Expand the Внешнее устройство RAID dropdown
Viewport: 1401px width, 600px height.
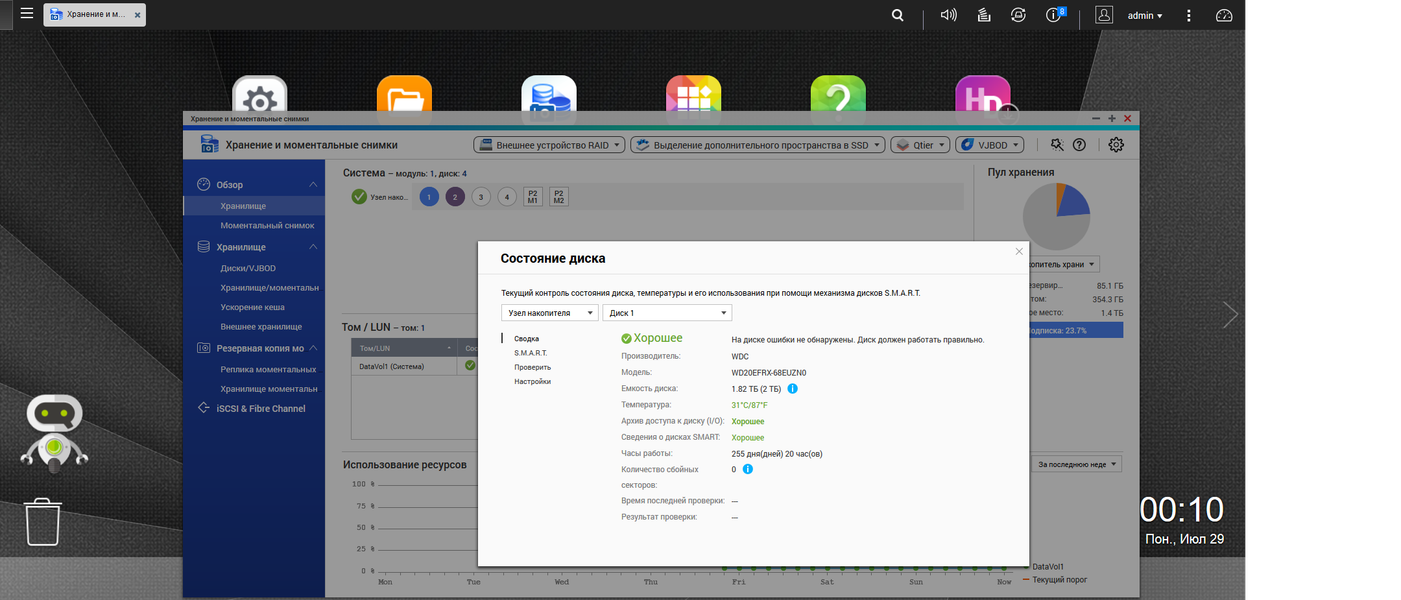(549, 145)
